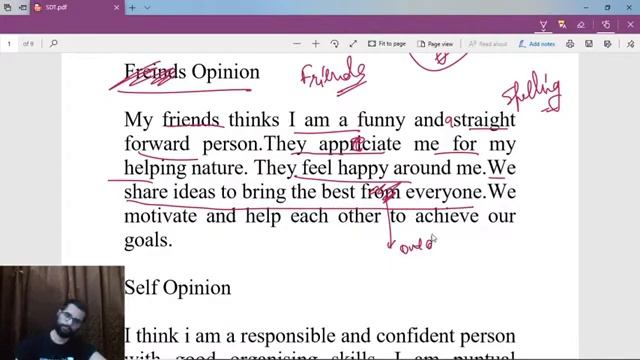Click the webcam video overlay
Image resolution: width=640 pixels, height=360 pixels.
tap(62, 313)
